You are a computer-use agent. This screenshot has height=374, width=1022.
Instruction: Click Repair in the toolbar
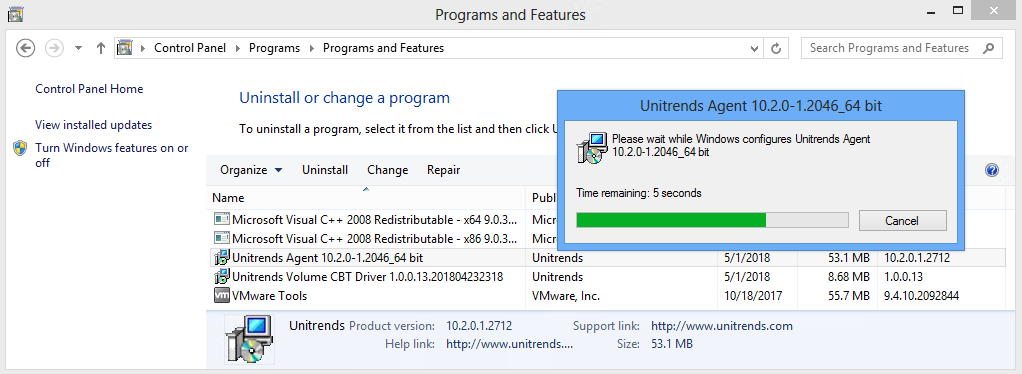click(443, 170)
